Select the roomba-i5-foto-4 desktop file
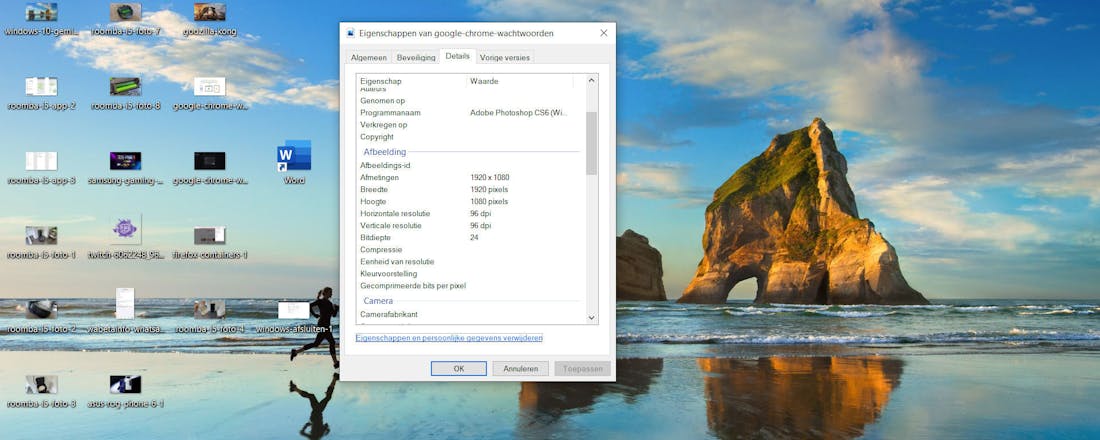The image size is (1100, 440). 210,316
